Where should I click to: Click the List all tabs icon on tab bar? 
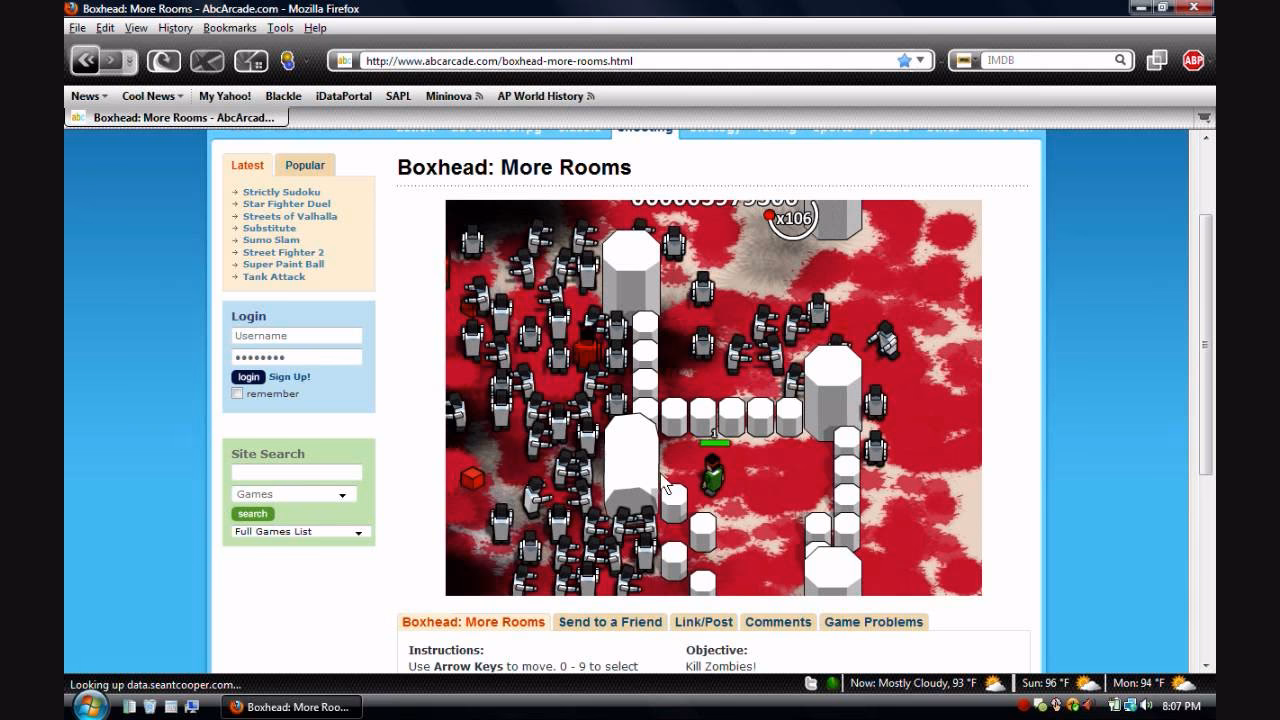pyautogui.click(x=1204, y=117)
